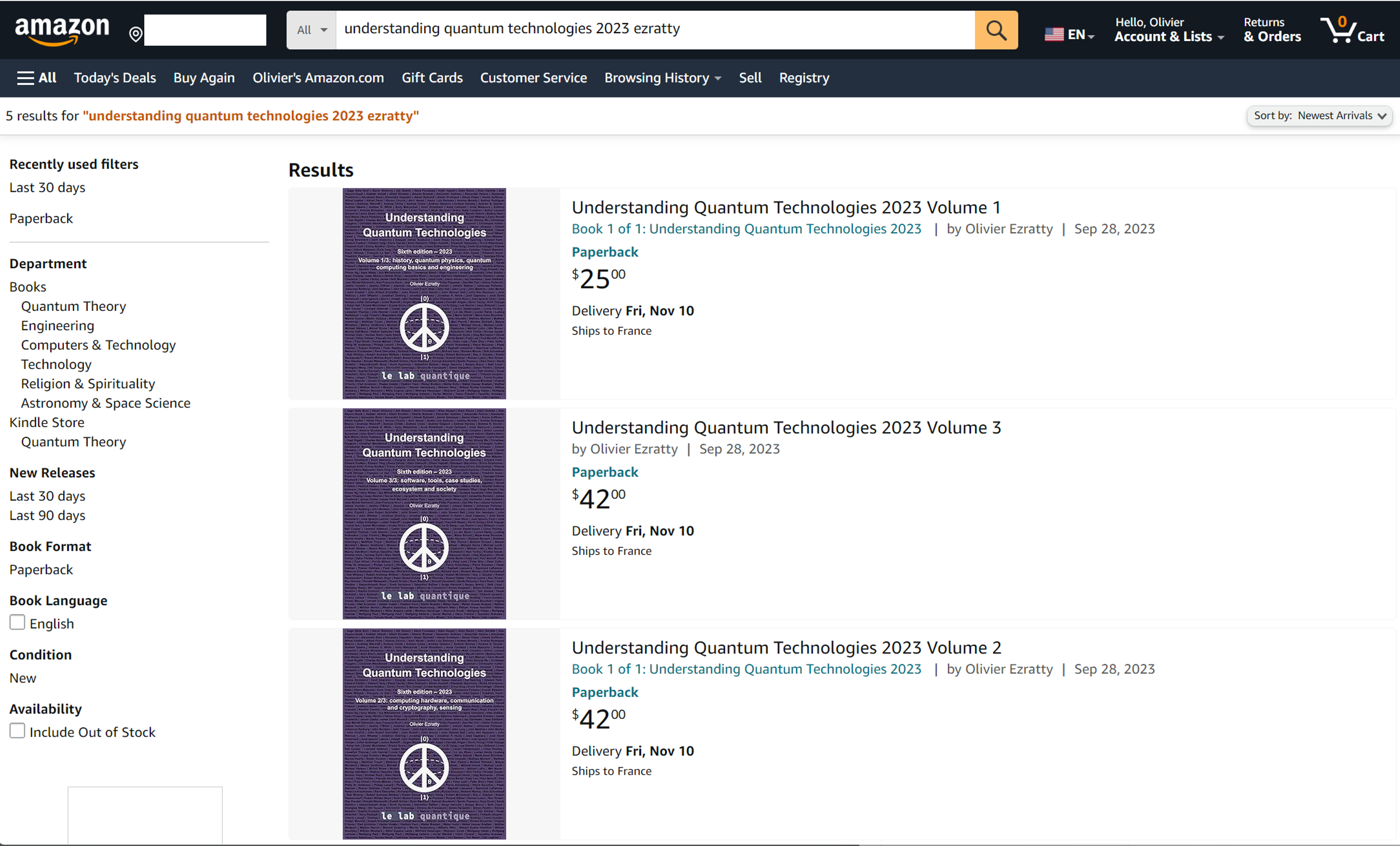Viewport: 1400px width, 846px height.
Task: Open Understanding Quantum Technologies 2023 Volume 1 title
Action: point(786,208)
